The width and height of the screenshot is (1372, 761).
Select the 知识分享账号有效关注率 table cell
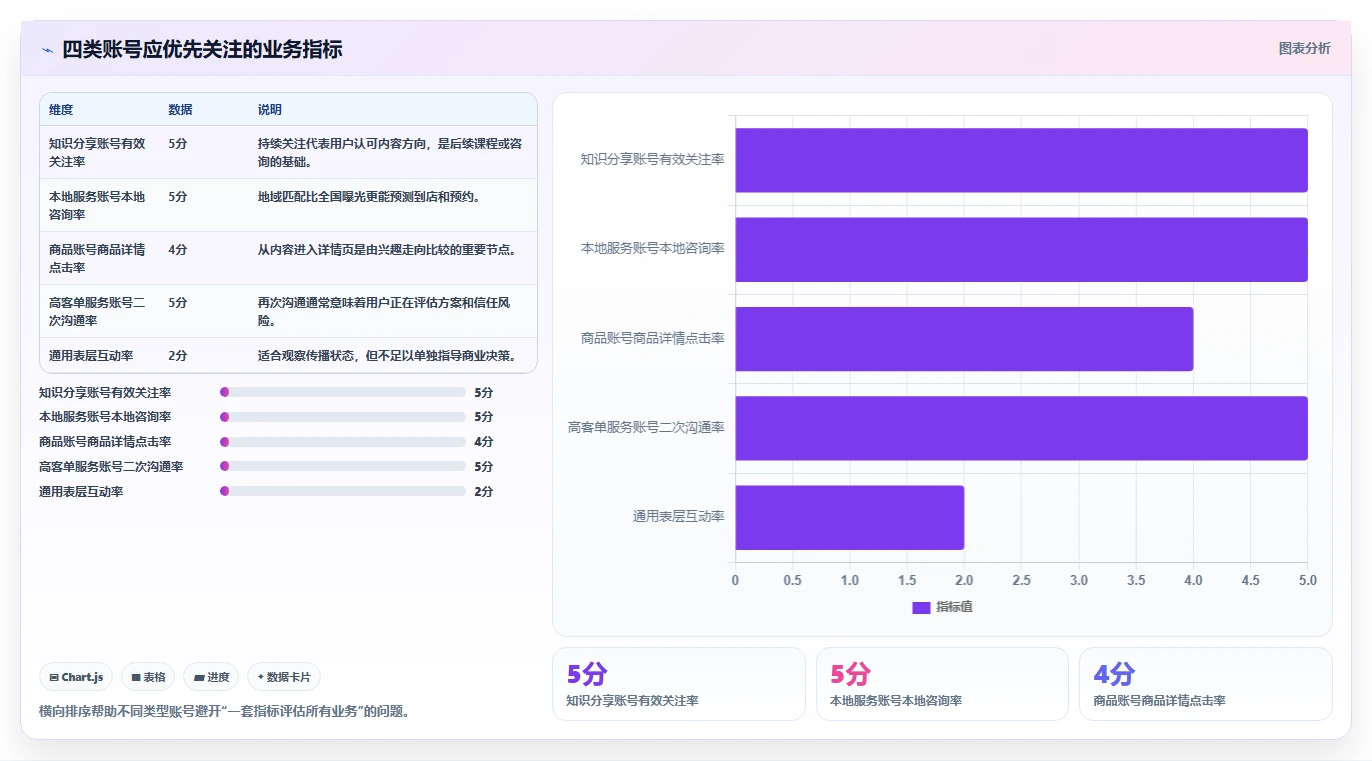pos(97,153)
